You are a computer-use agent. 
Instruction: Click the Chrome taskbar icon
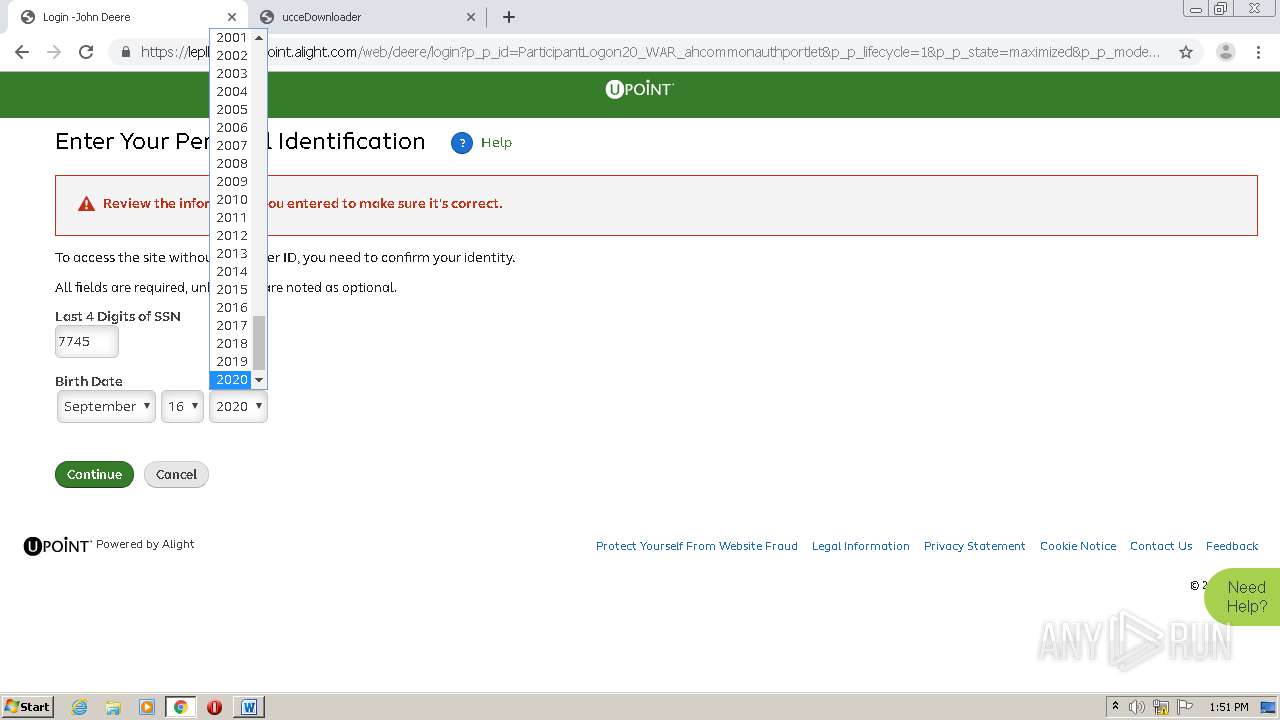pyautogui.click(x=181, y=707)
